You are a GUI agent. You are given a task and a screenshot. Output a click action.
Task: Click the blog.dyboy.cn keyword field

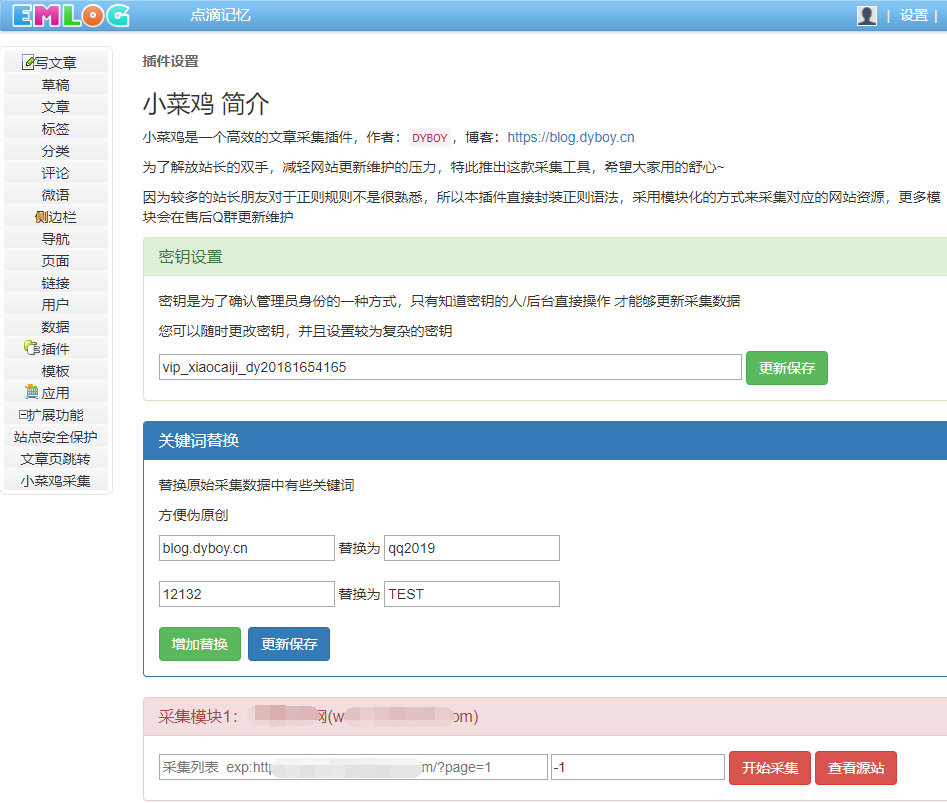pos(246,548)
